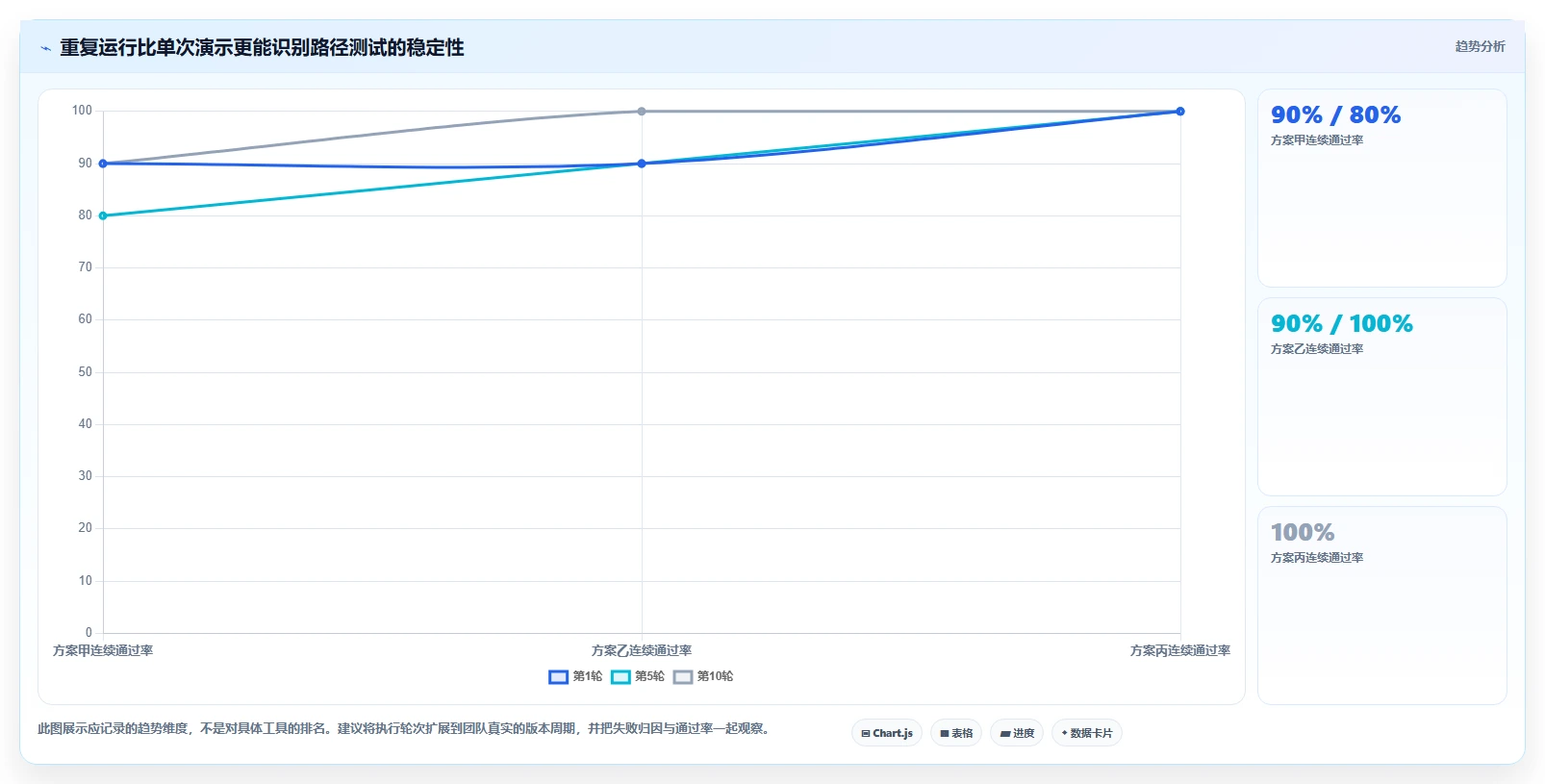
Task: Click the 第10轮 legend label text
Action: tap(715, 677)
